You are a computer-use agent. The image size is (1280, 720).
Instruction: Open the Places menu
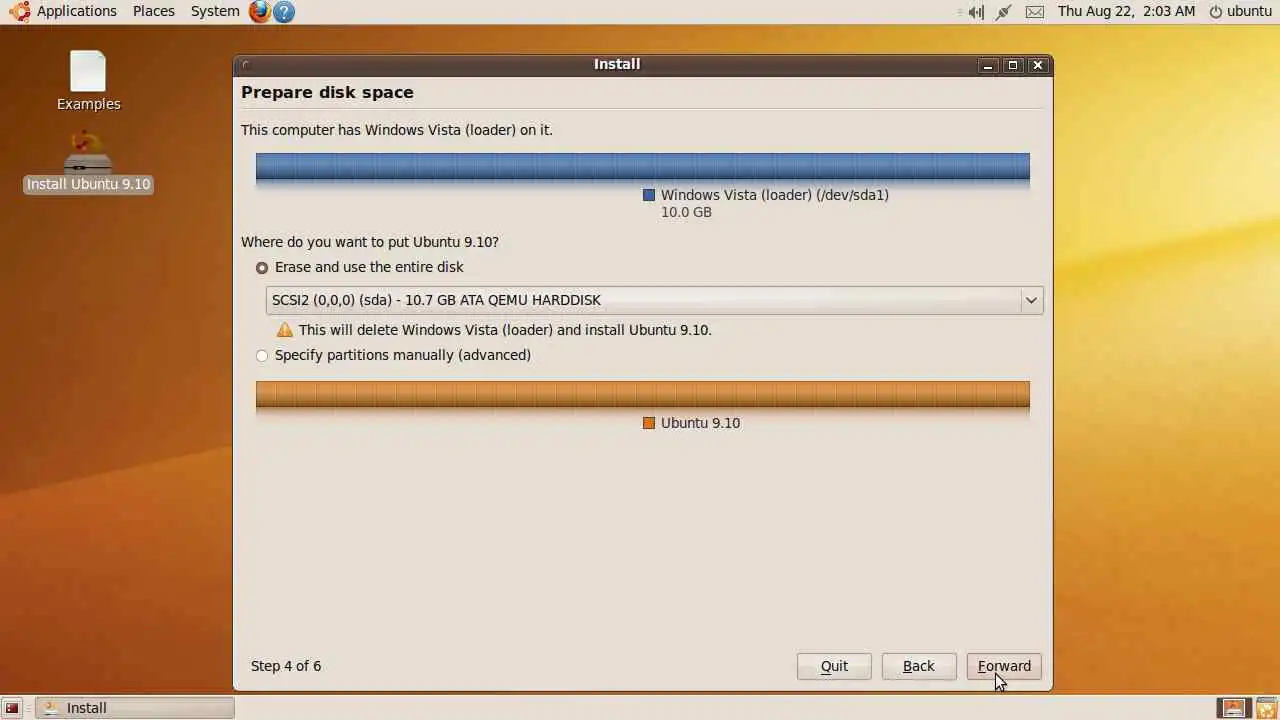point(154,11)
